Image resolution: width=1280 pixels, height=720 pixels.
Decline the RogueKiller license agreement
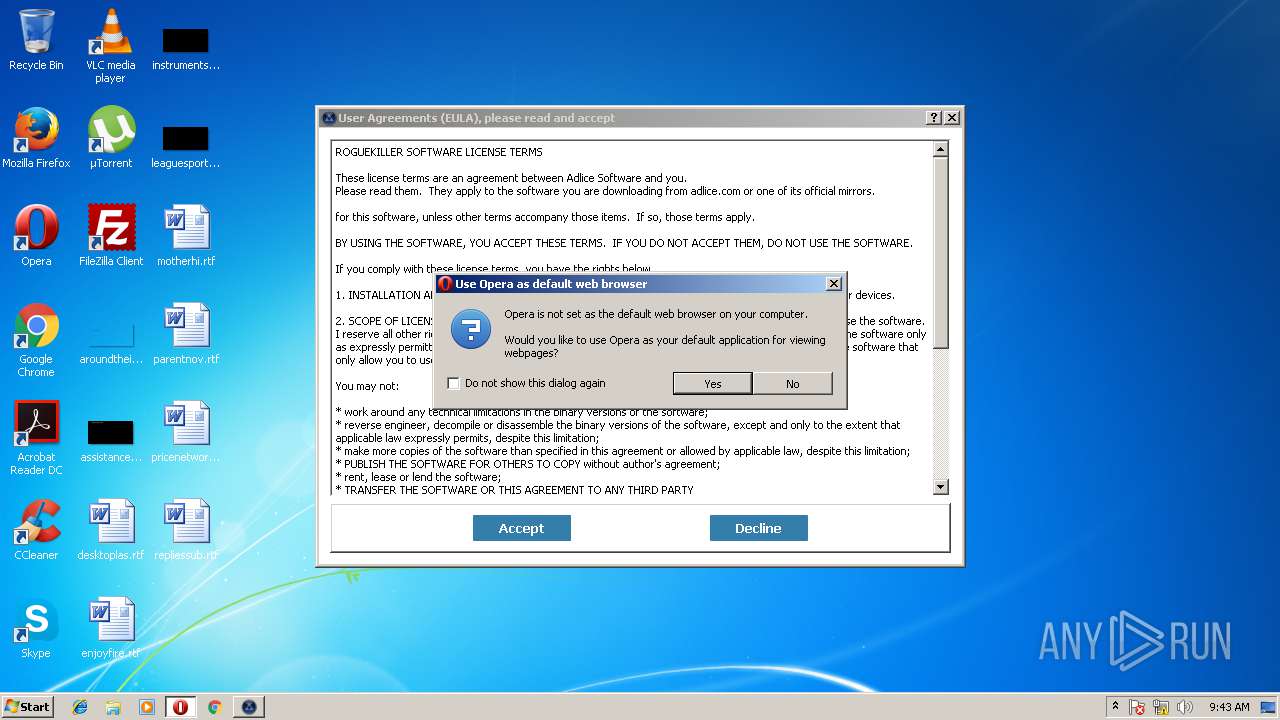[758, 528]
